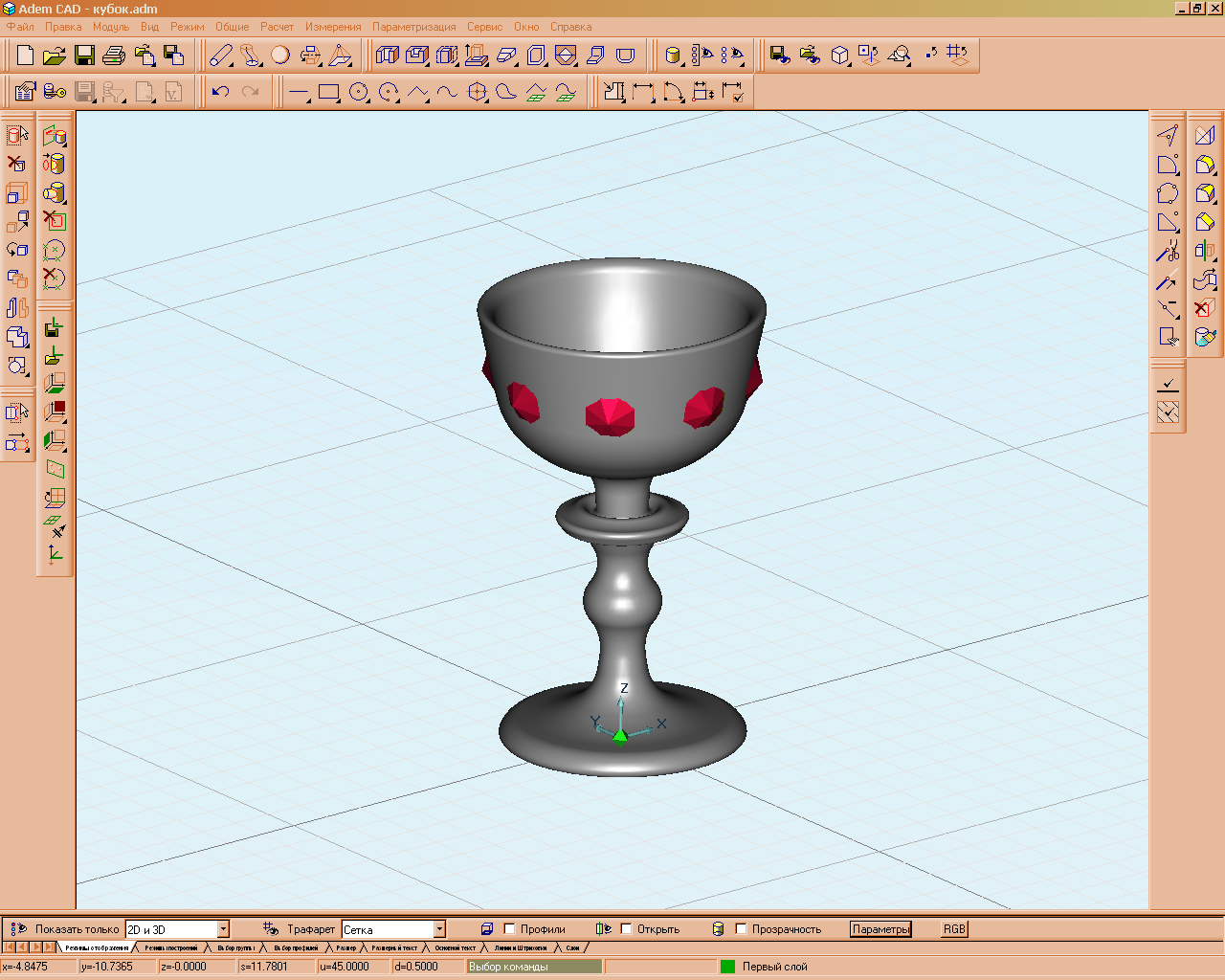Image resolution: width=1225 pixels, height=980 pixels.
Task: Click the Параметры button
Action: coord(880,929)
